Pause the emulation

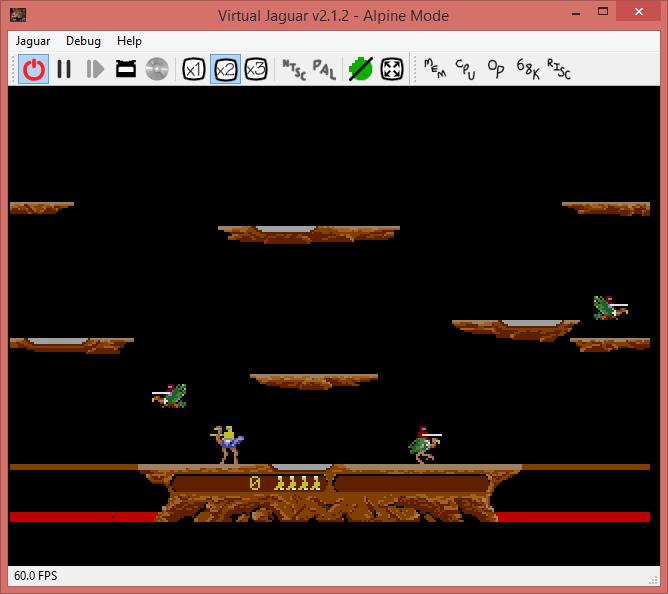point(64,69)
